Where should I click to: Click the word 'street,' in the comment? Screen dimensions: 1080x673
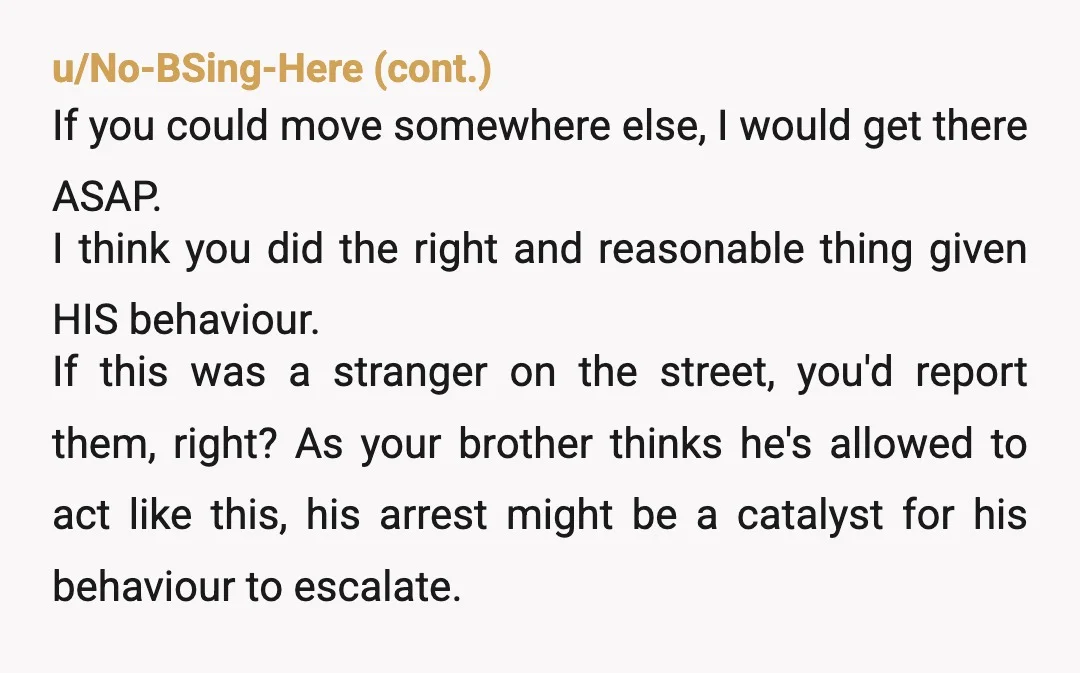[717, 373]
